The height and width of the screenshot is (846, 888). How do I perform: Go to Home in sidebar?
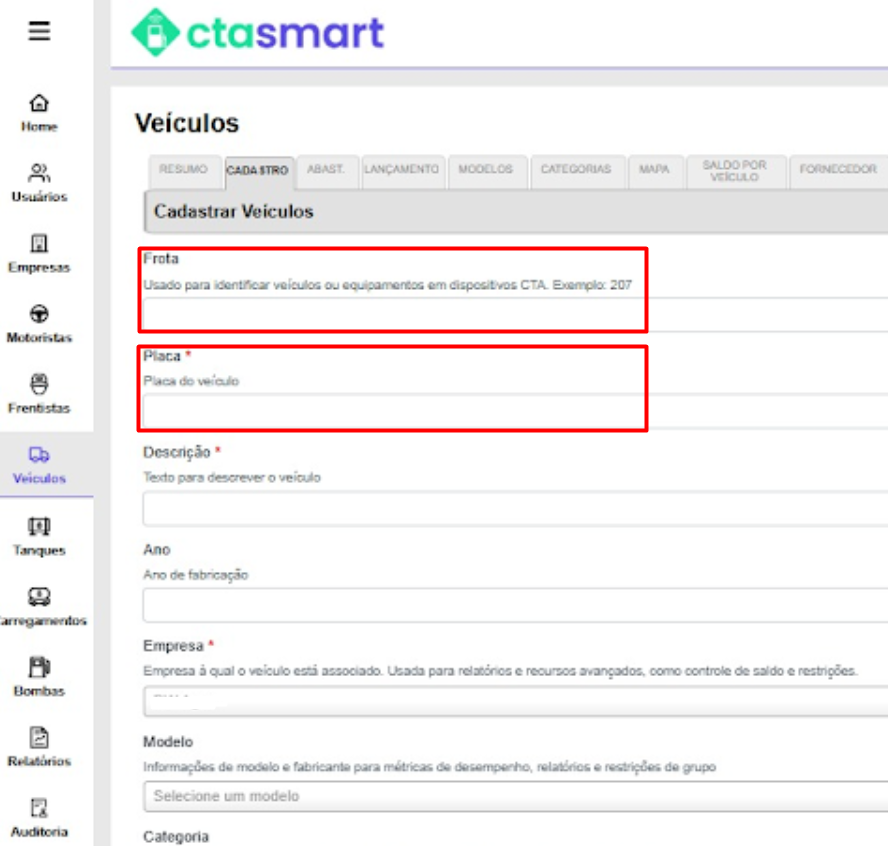coord(39,104)
